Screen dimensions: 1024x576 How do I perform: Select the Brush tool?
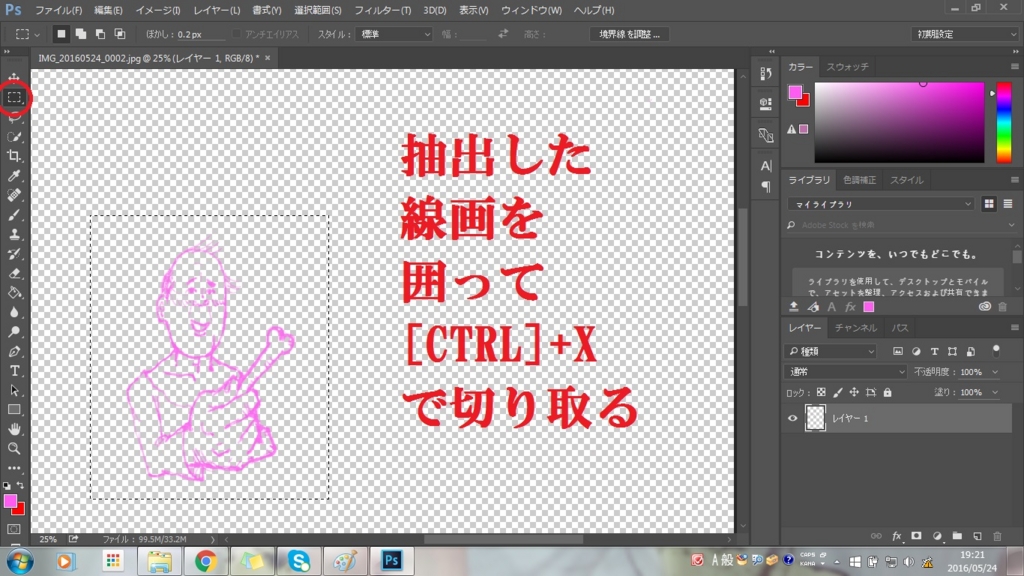(x=14, y=215)
